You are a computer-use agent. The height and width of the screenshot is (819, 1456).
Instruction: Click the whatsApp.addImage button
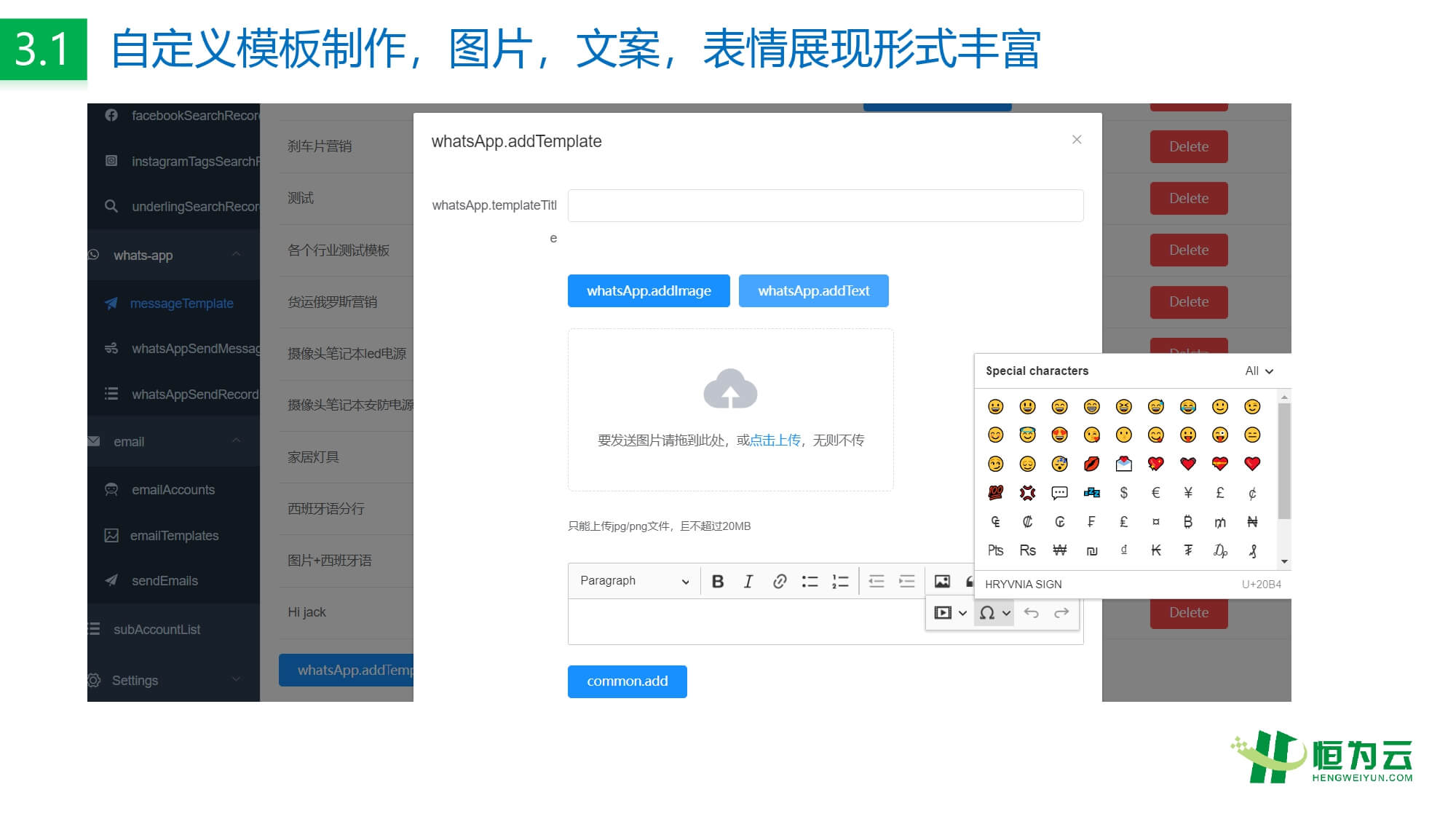(649, 290)
